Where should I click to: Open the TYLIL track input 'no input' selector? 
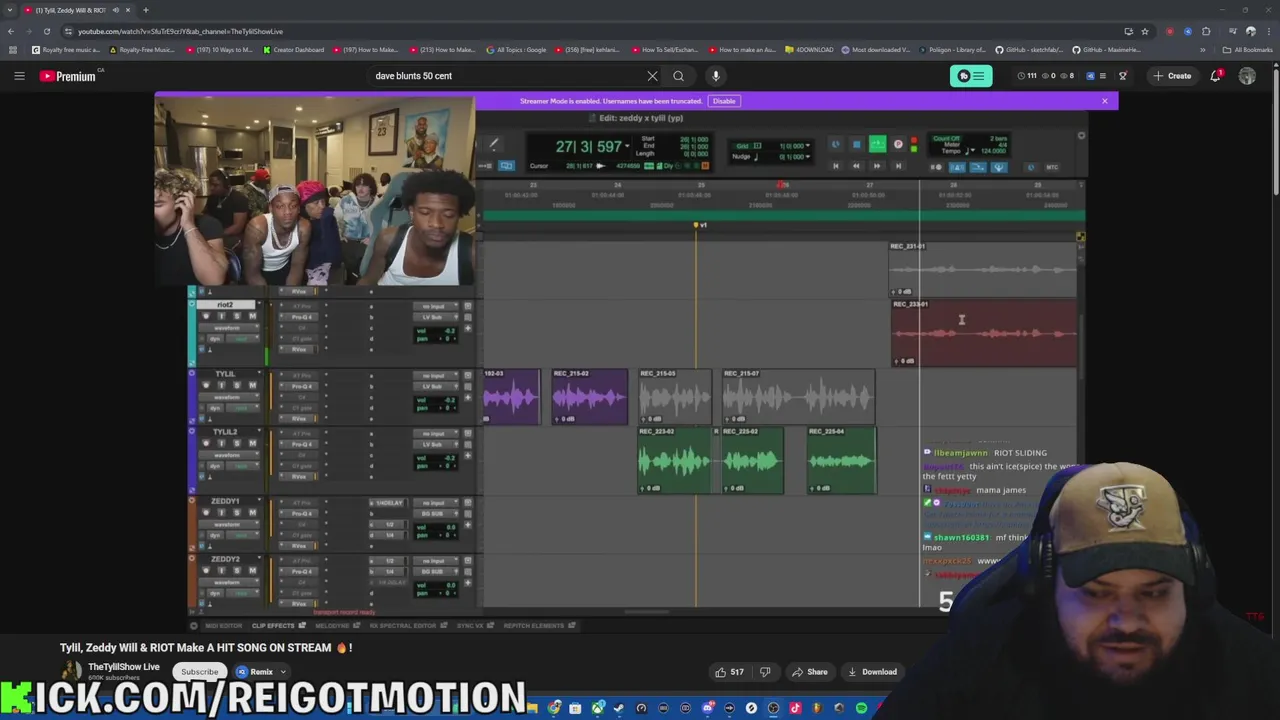click(x=435, y=376)
